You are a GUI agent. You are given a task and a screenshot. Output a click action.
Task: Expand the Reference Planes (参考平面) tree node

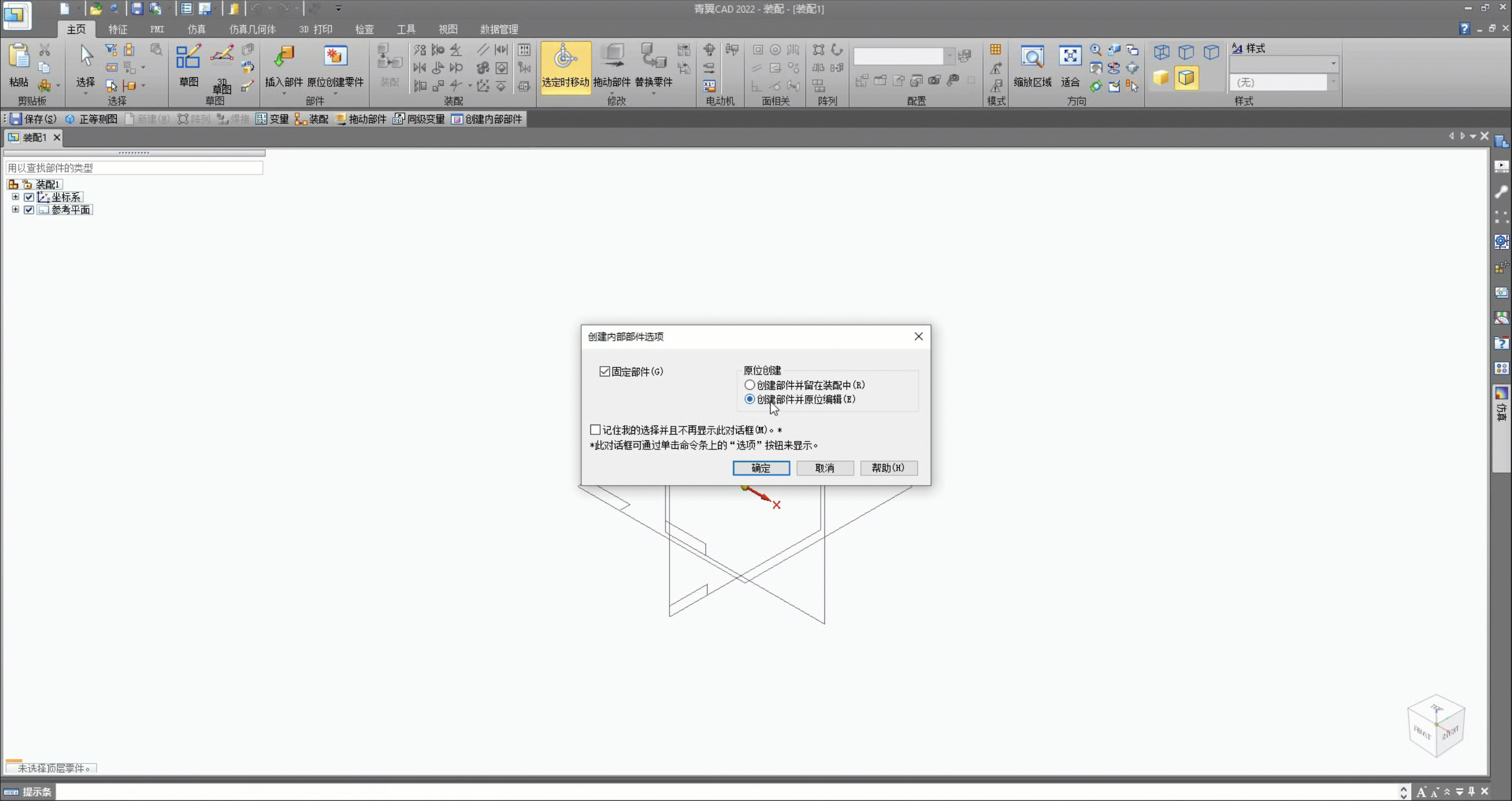click(15, 210)
